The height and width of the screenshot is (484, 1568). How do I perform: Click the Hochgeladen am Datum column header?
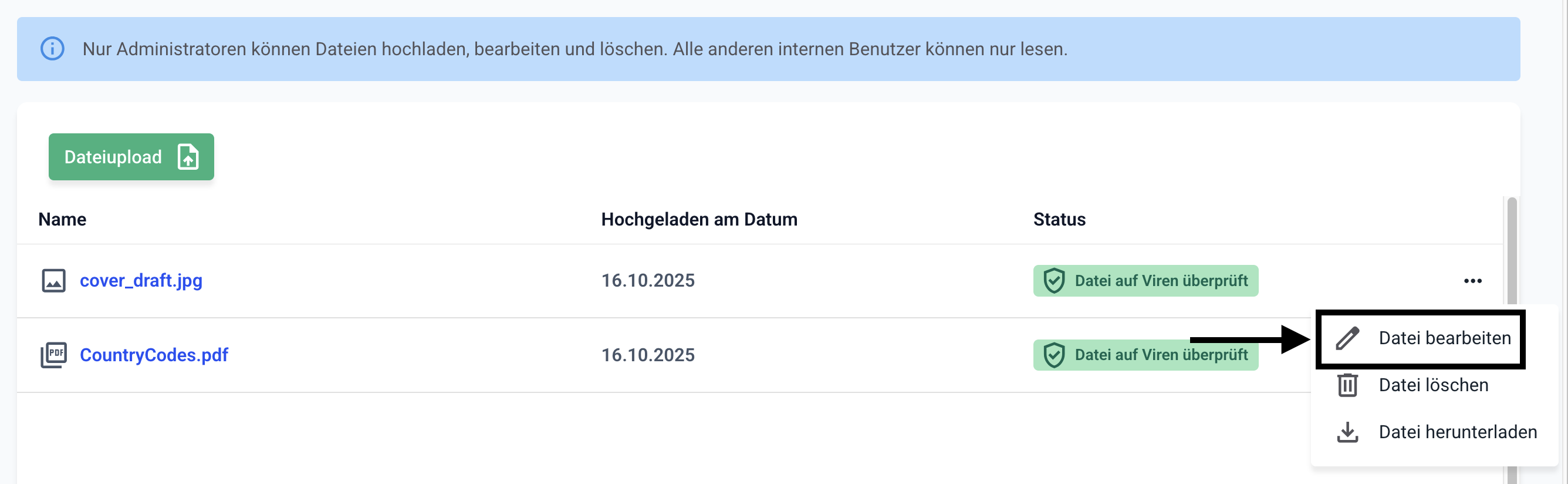coord(699,220)
